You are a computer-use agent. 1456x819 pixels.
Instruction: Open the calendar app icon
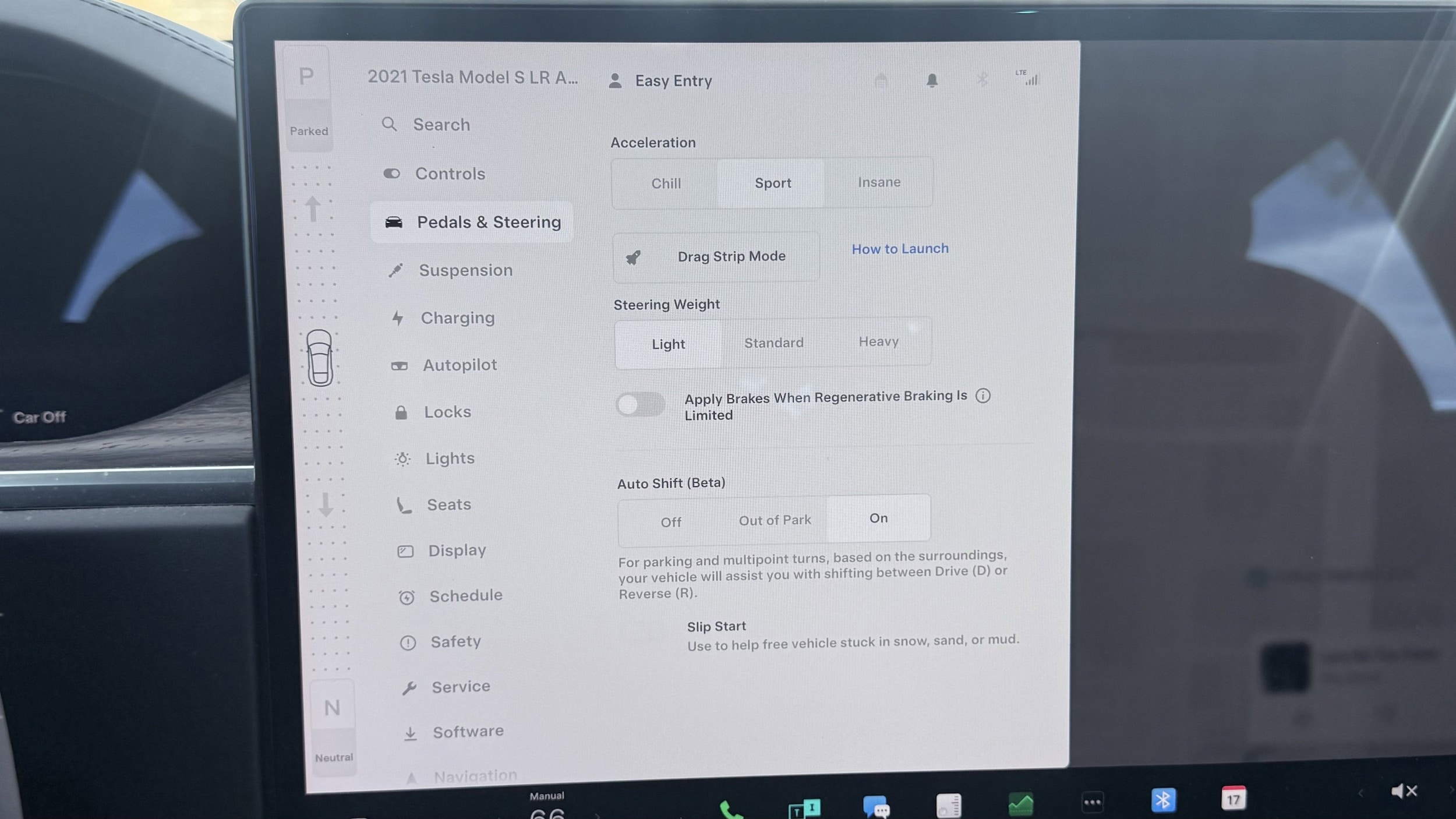click(x=1233, y=798)
